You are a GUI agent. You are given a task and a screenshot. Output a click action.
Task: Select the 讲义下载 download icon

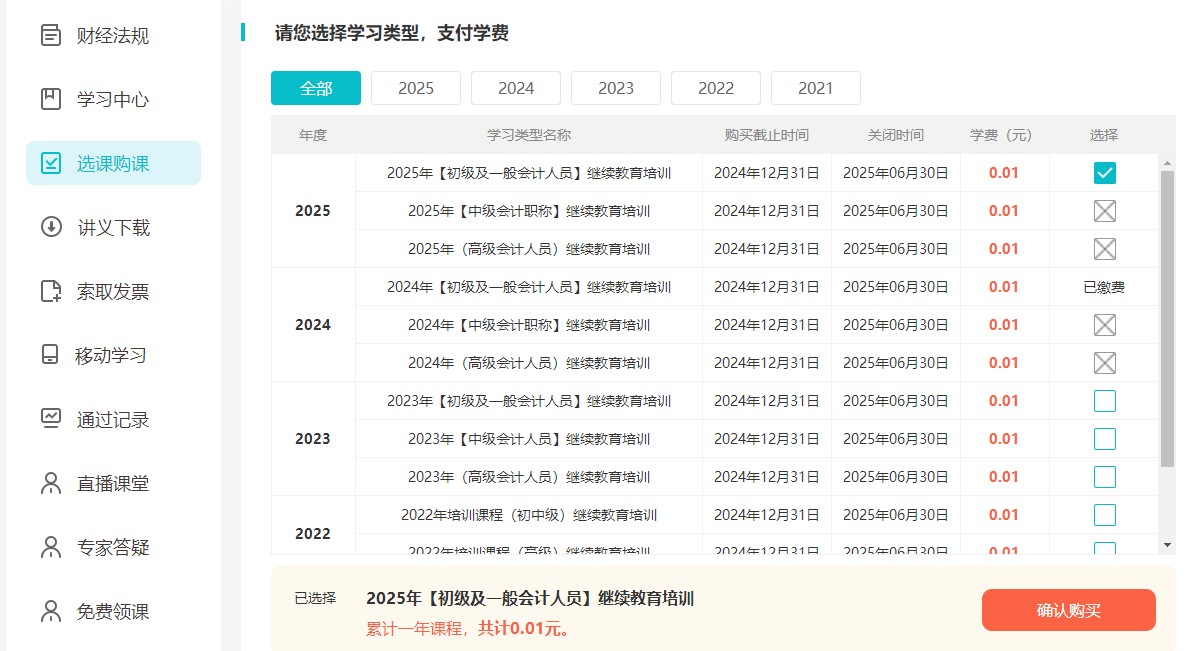(50, 227)
